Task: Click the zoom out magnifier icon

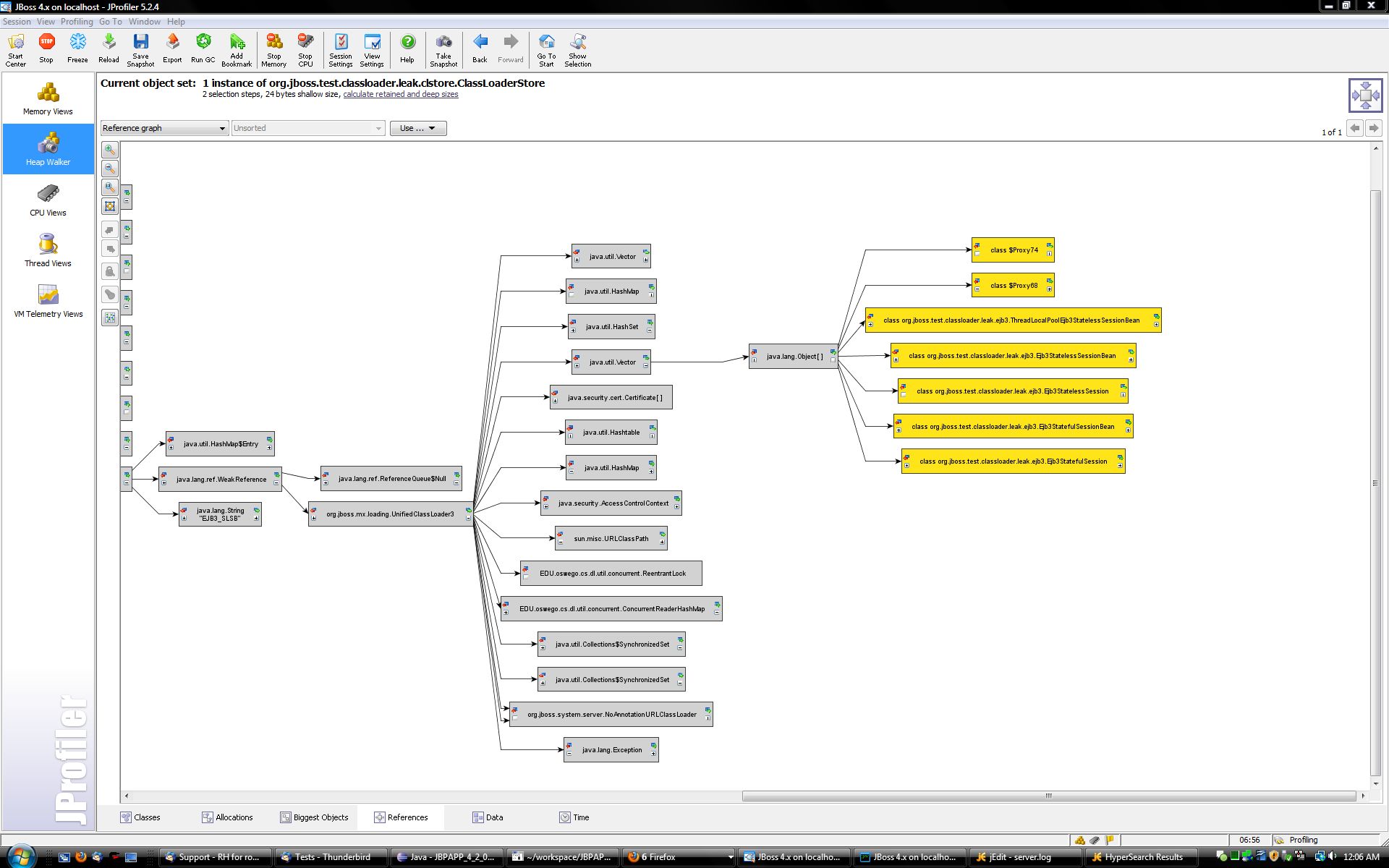Action: click(x=110, y=169)
